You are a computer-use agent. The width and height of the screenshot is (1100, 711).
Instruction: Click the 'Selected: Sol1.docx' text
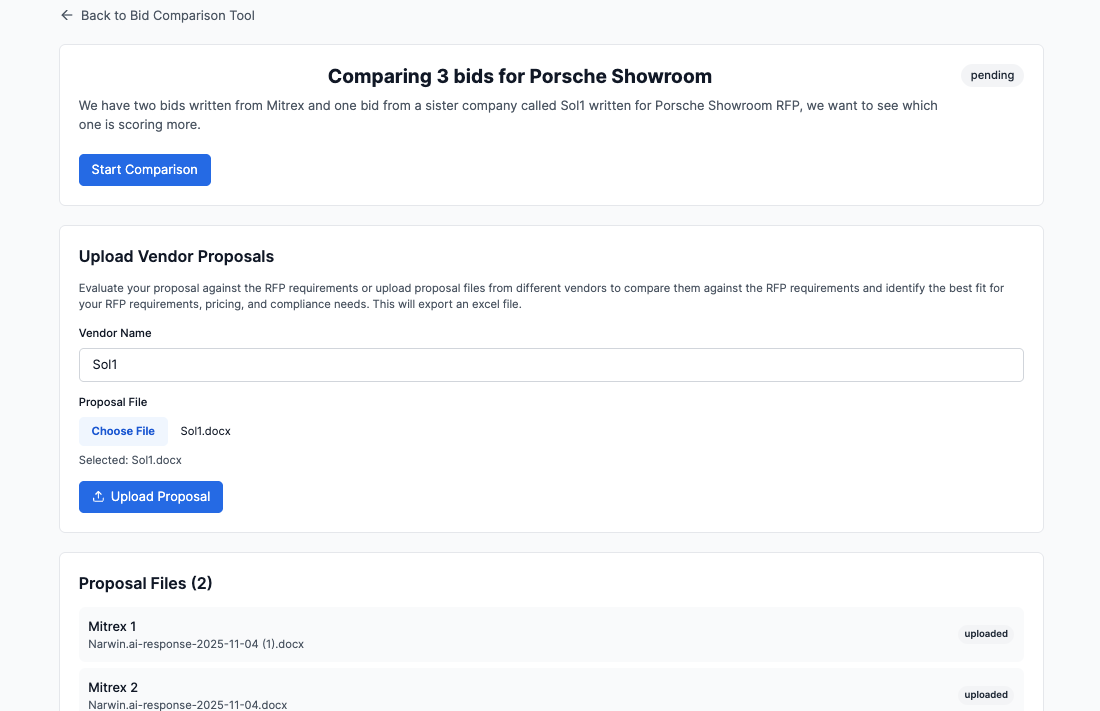130,460
